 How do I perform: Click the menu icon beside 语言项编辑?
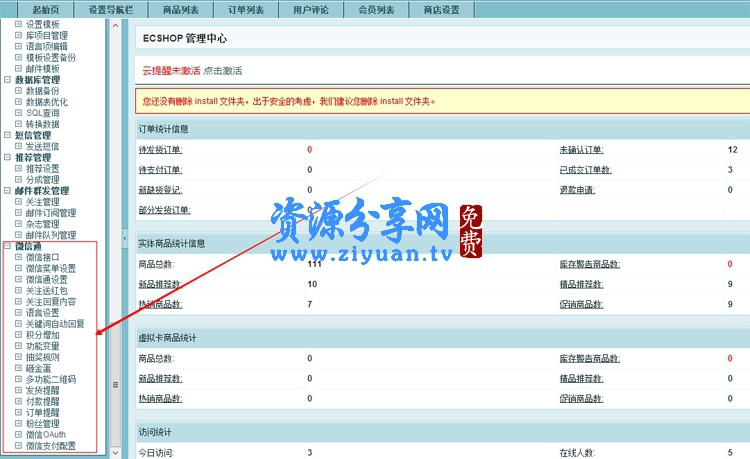pos(18,46)
